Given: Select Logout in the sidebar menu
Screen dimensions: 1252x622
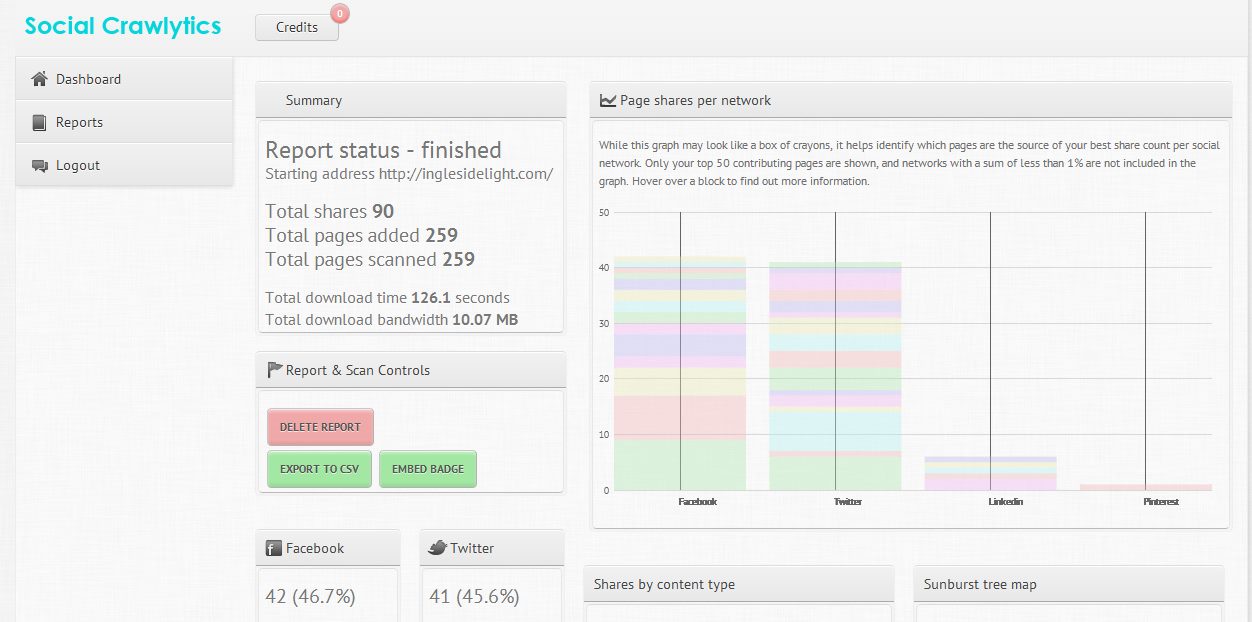Looking at the screenshot, I should 78,165.
